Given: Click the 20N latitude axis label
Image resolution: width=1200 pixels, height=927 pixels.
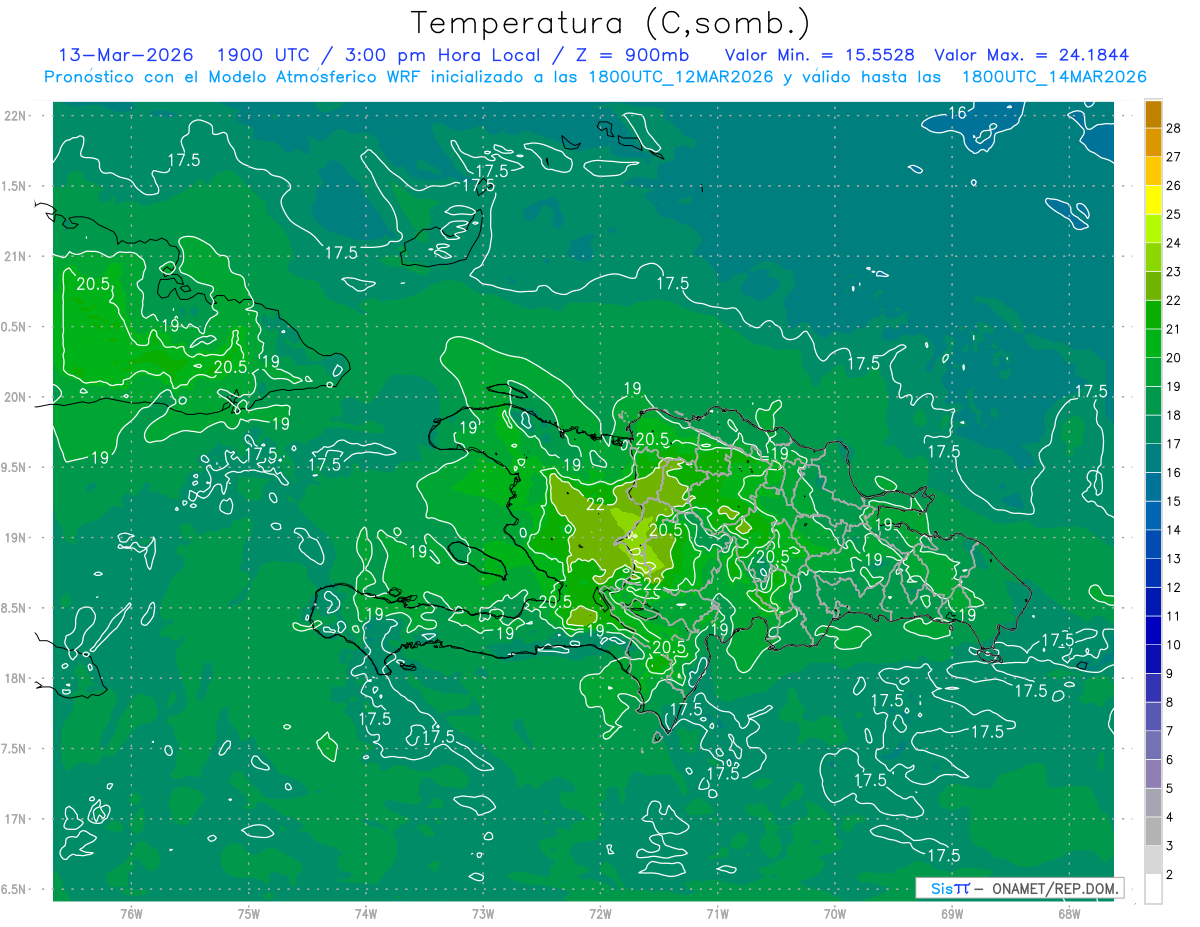Looking at the screenshot, I should 17,397.
